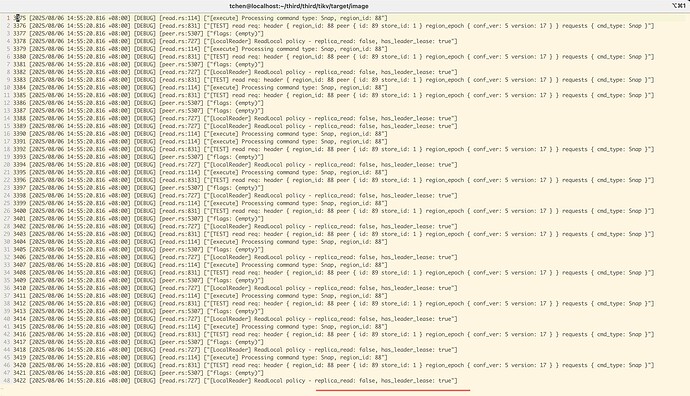Click execute Processing entry 3384
The width and height of the screenshot is (690, 396).
(x=200, y=88)
